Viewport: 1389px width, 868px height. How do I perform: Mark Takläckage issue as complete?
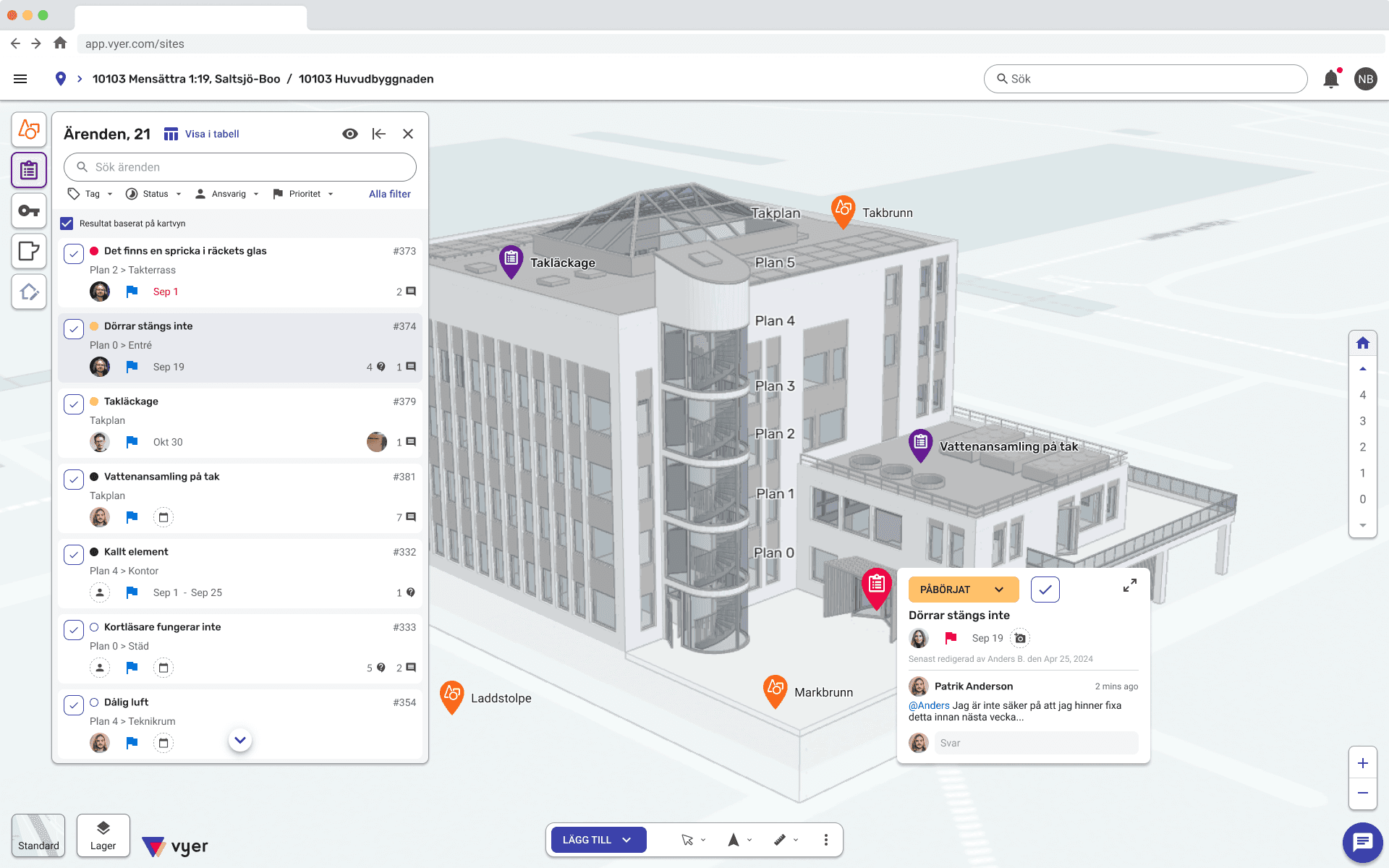pos(74,404)
